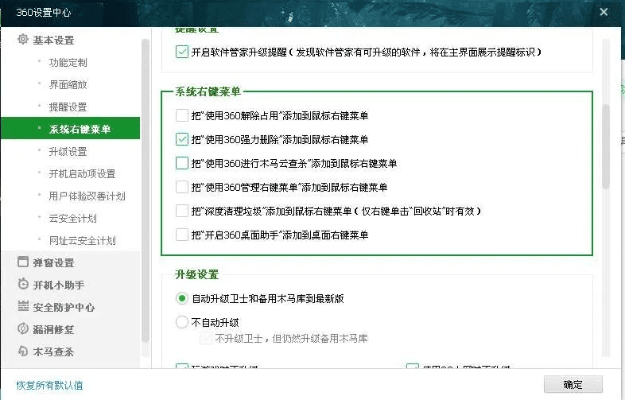Screen dimensions: 625x400
Task: Expand 木马查杀 category
Action: point(53,352)
